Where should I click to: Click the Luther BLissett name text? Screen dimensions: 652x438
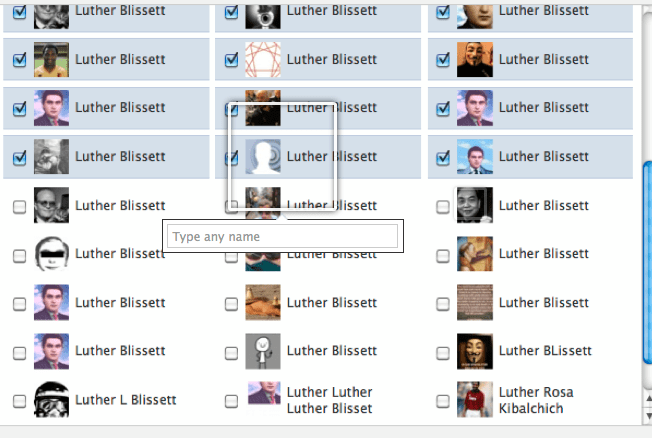point(545,351)
